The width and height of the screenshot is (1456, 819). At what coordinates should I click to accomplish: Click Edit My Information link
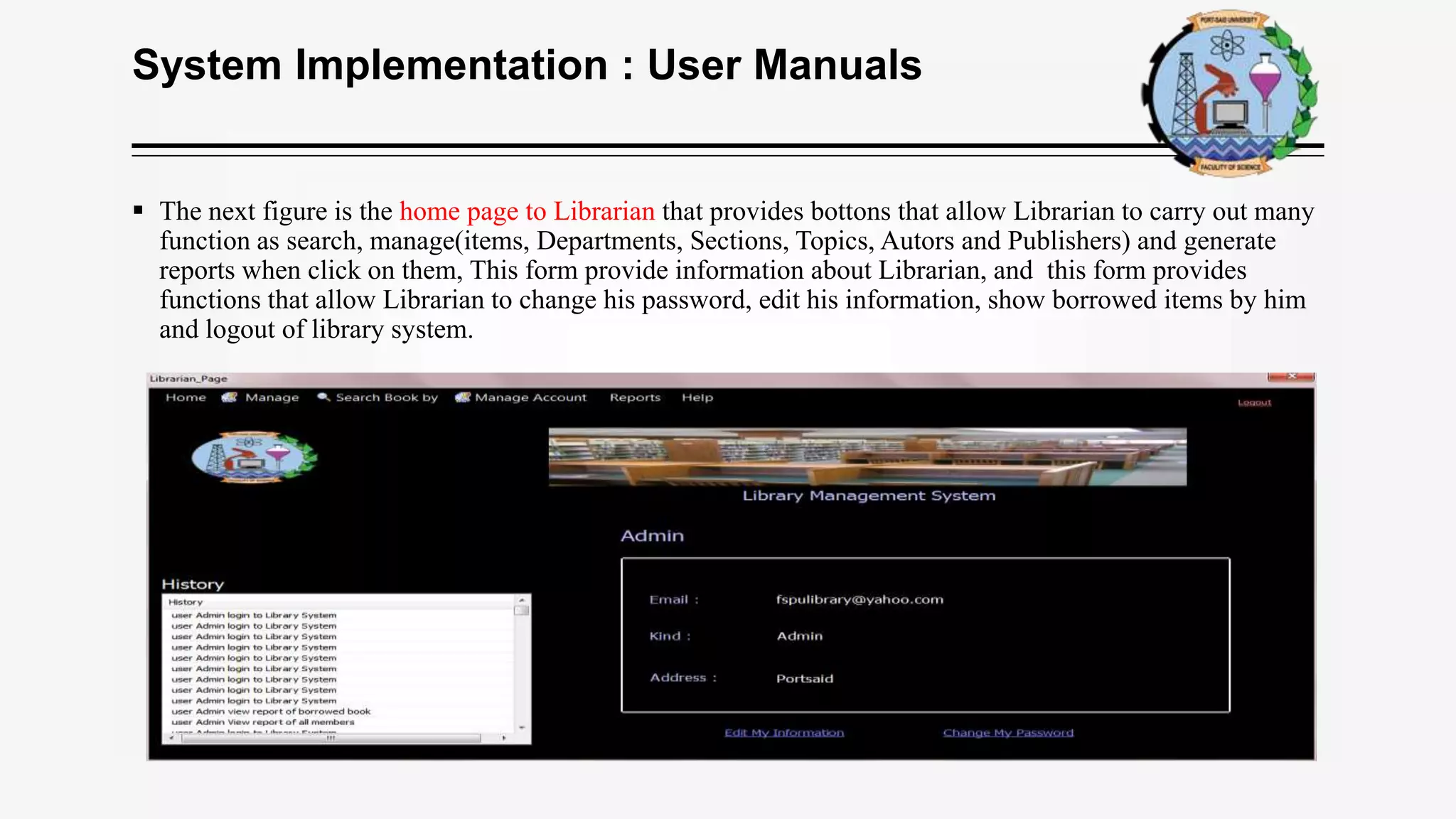[x=784, y=732]
